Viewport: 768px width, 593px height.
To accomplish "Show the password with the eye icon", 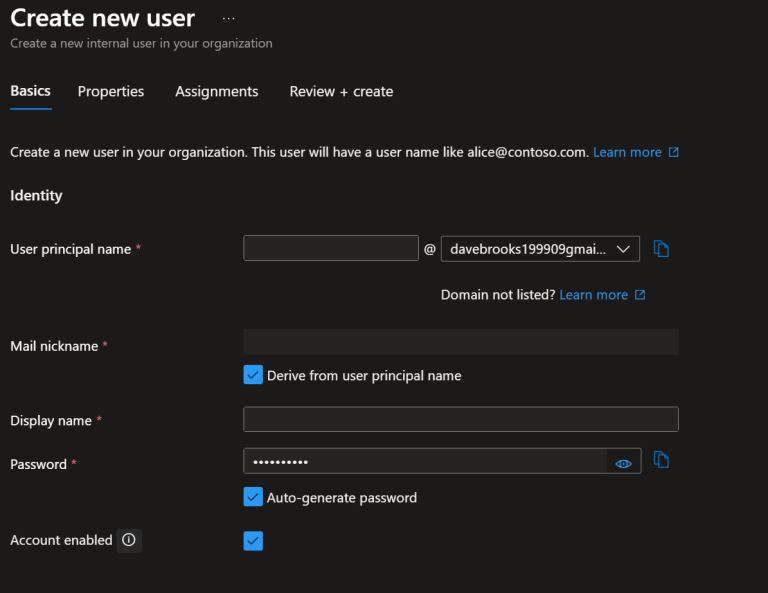I will click(x=624, y=463).
